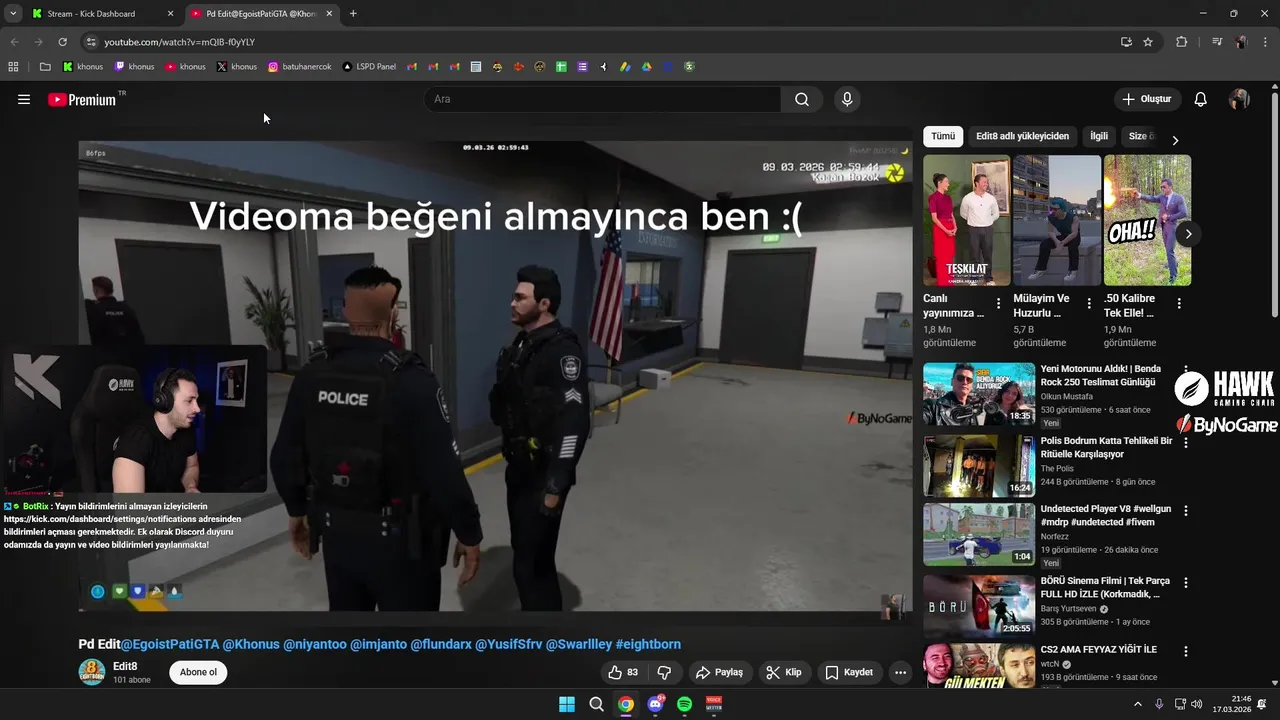Open the bookmarks folder icon

point(45,67)
